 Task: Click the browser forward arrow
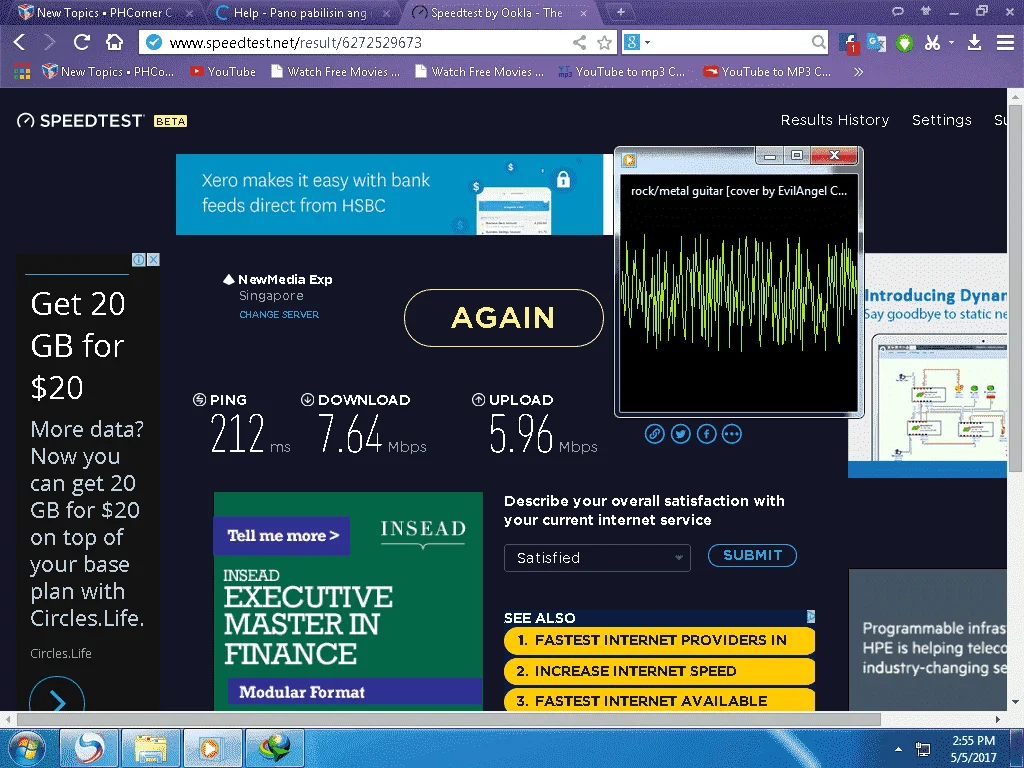50,42
